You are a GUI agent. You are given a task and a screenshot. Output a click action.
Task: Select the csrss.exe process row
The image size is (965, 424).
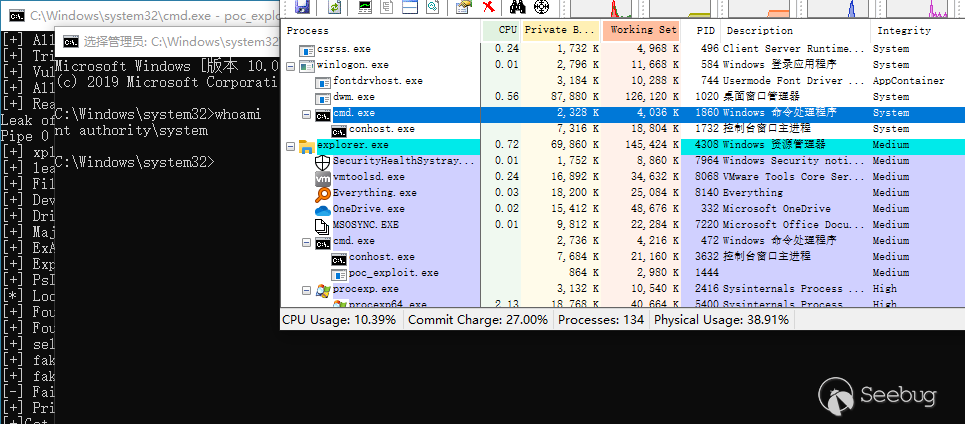[623, 49]
